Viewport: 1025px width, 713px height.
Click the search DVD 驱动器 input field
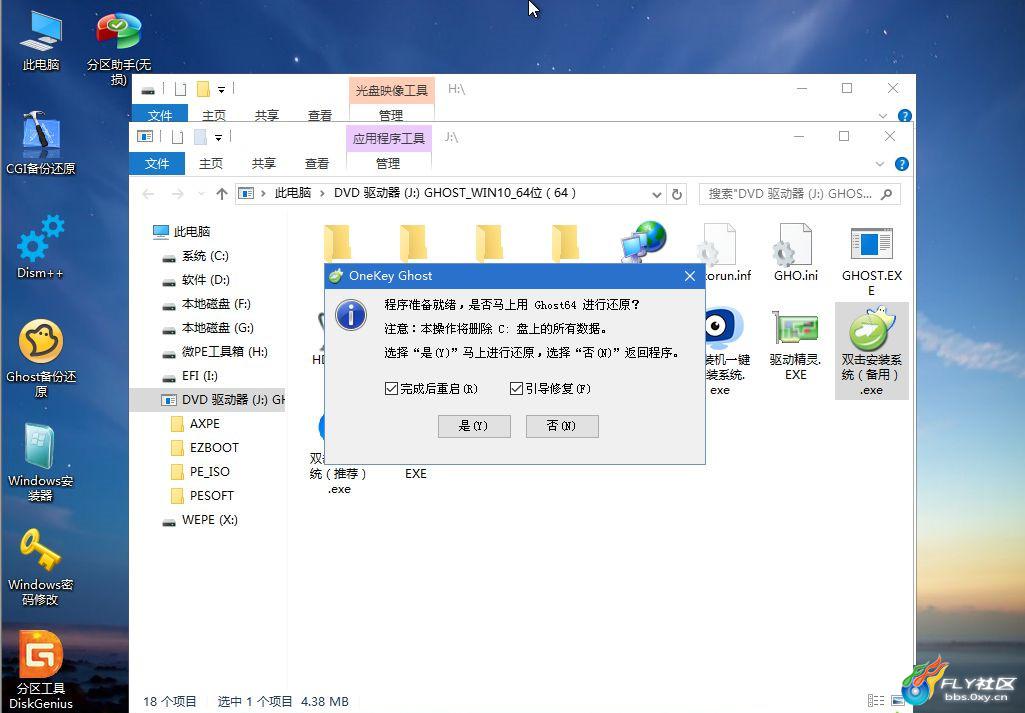click(x=790, y=194)
